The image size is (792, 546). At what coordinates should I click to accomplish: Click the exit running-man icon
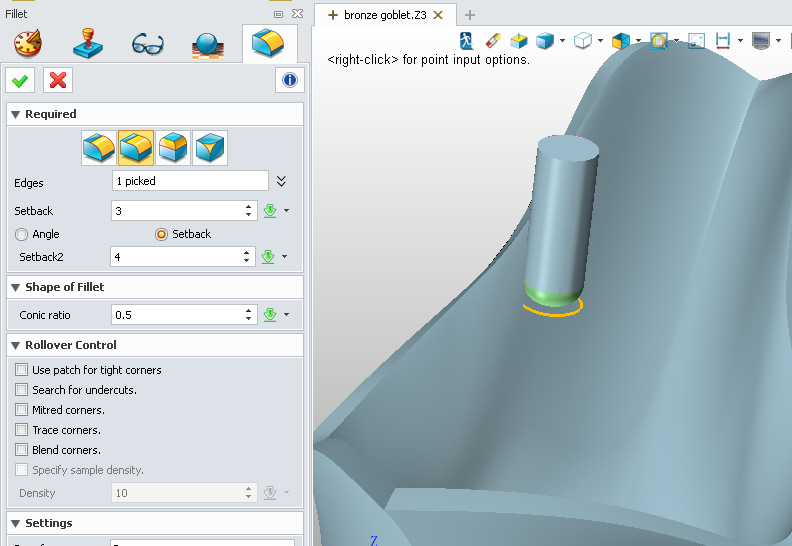pos(467,40)
